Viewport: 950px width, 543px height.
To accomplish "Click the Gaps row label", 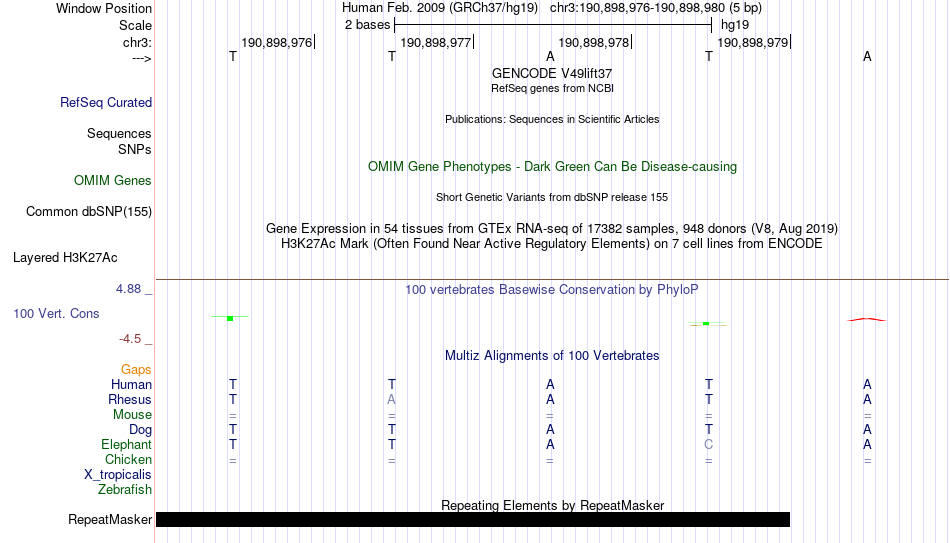I will 136,370.
